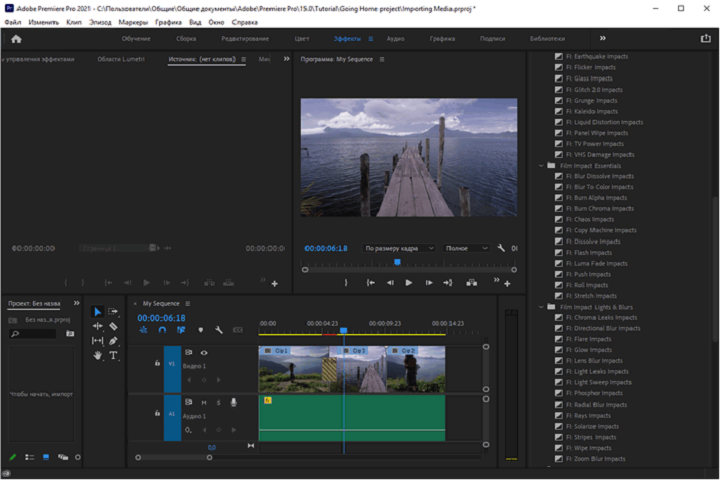The width and height of the screenshot is (720, 480).
Task: Click the Program monitor playhead marker
Action: (x=397, y=262)
